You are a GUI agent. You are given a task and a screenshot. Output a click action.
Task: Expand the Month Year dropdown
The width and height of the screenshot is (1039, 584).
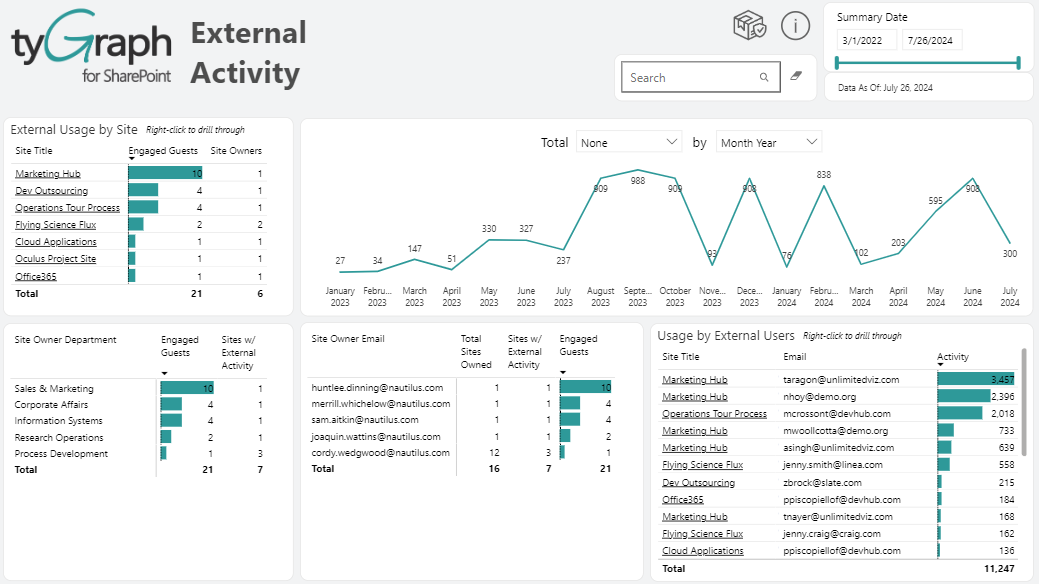(x=769, y=143)
